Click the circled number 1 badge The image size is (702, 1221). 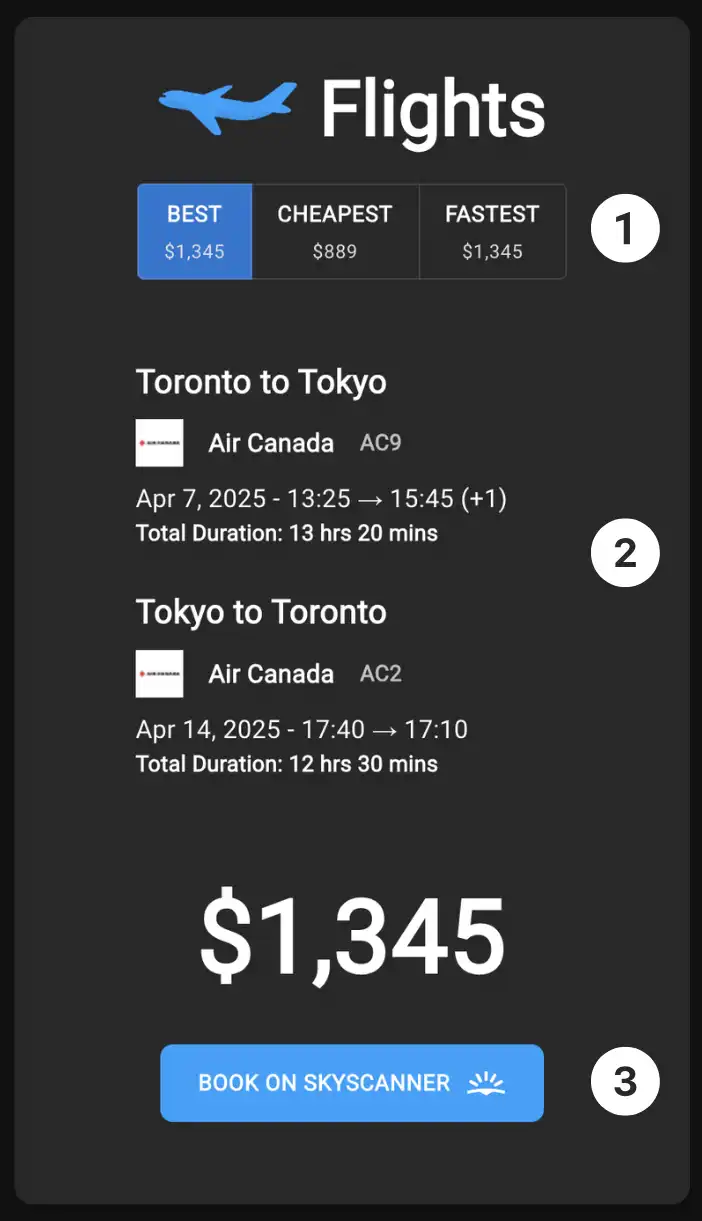pyautogui.click(x=624, y=229)
